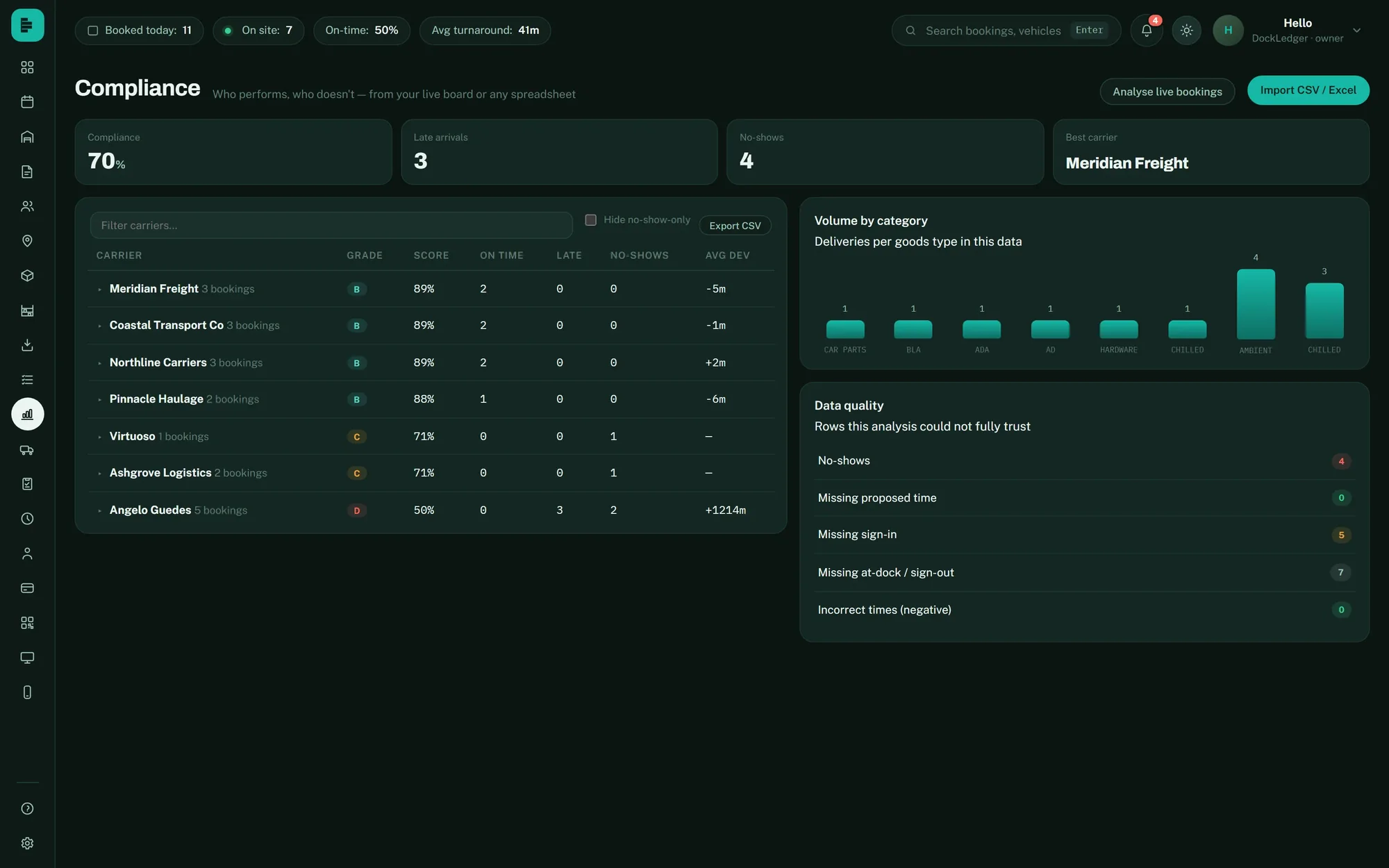Viewport: 1389px width, 868px height.
Task: Open the package box icon in sidebar
Action: point(27,276)
